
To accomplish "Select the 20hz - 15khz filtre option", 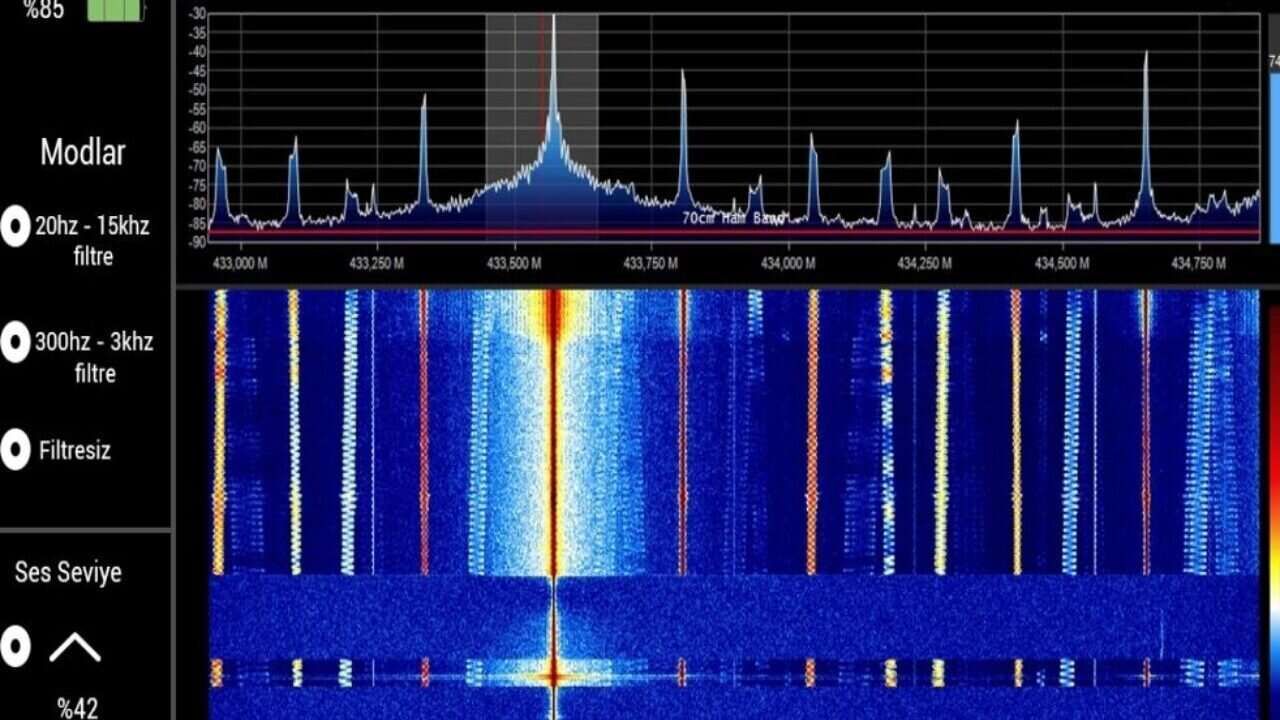I will (x=16, y=227).
